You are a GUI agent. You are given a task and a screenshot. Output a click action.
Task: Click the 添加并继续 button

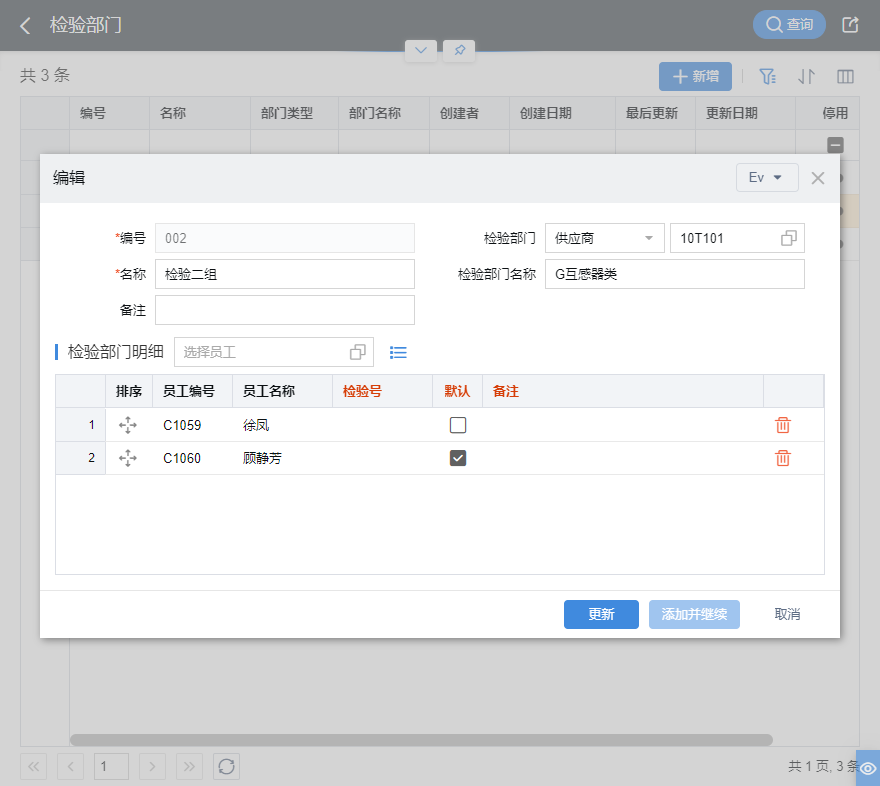pos(694,614)
